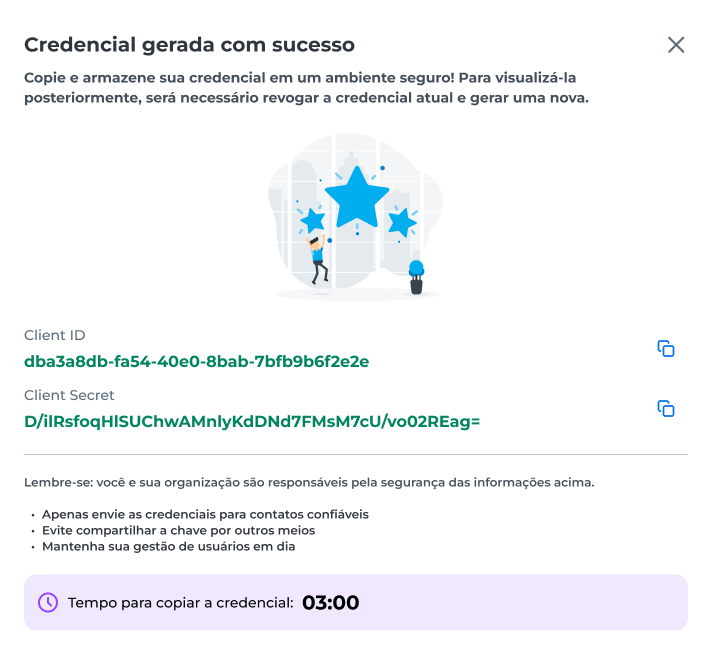Click the large blue star illustration
712x663 pixels.
coord(357,198)
